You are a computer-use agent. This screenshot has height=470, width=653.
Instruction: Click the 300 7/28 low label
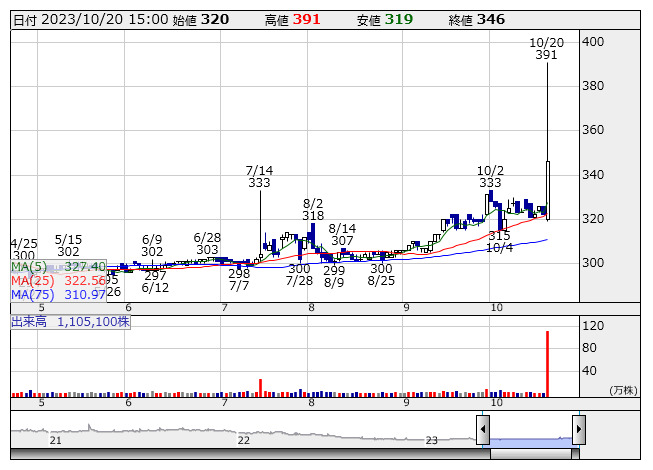[x=299, y=275]
